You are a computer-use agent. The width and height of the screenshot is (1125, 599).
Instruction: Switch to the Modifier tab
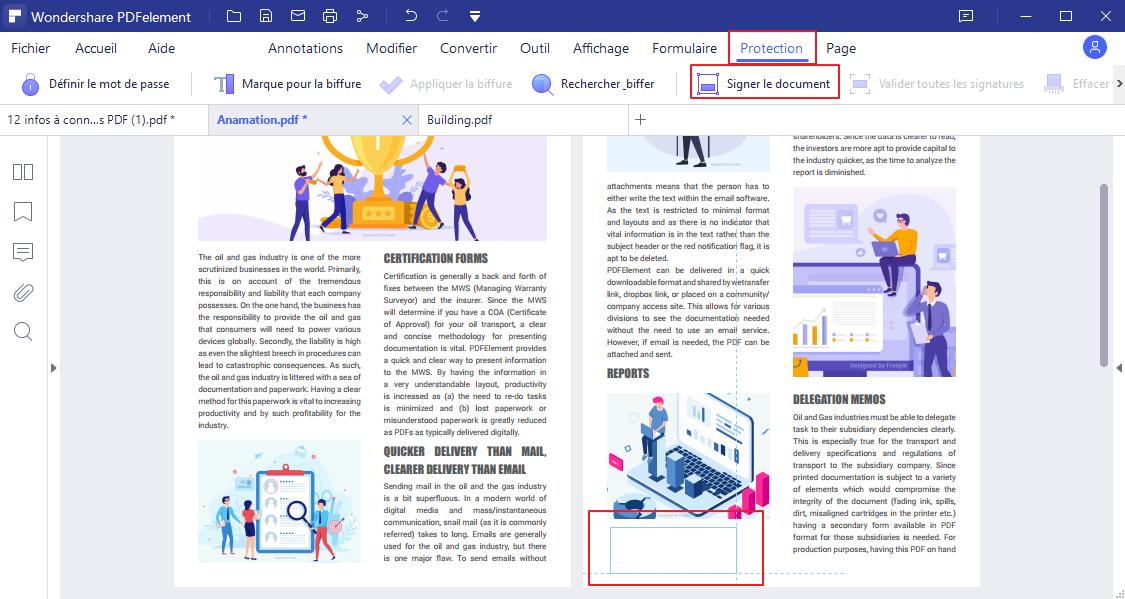392,48
